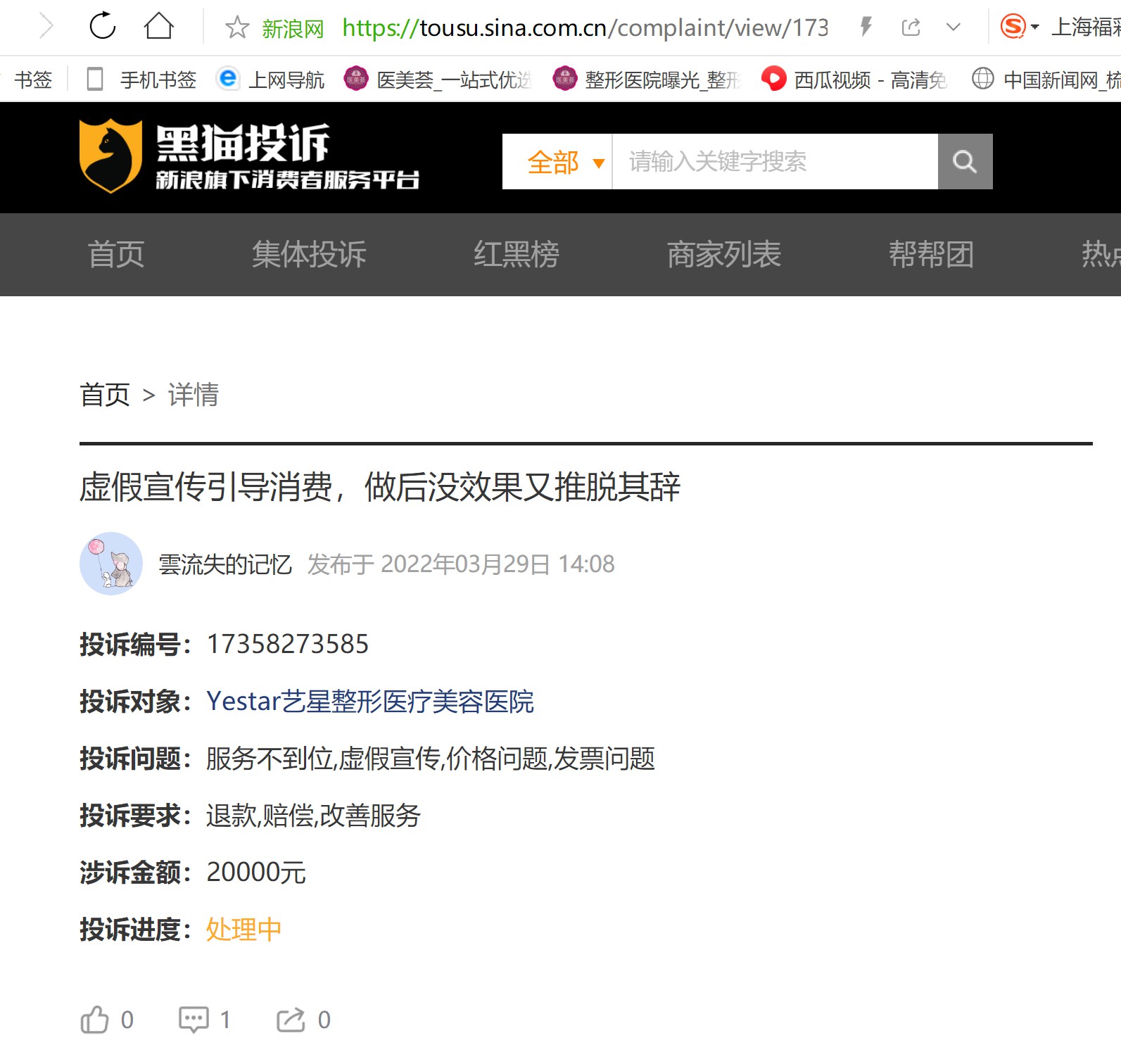Click the 20000元 amount text
Viewport: 1121px width, 1064px height.
(256, 873)
